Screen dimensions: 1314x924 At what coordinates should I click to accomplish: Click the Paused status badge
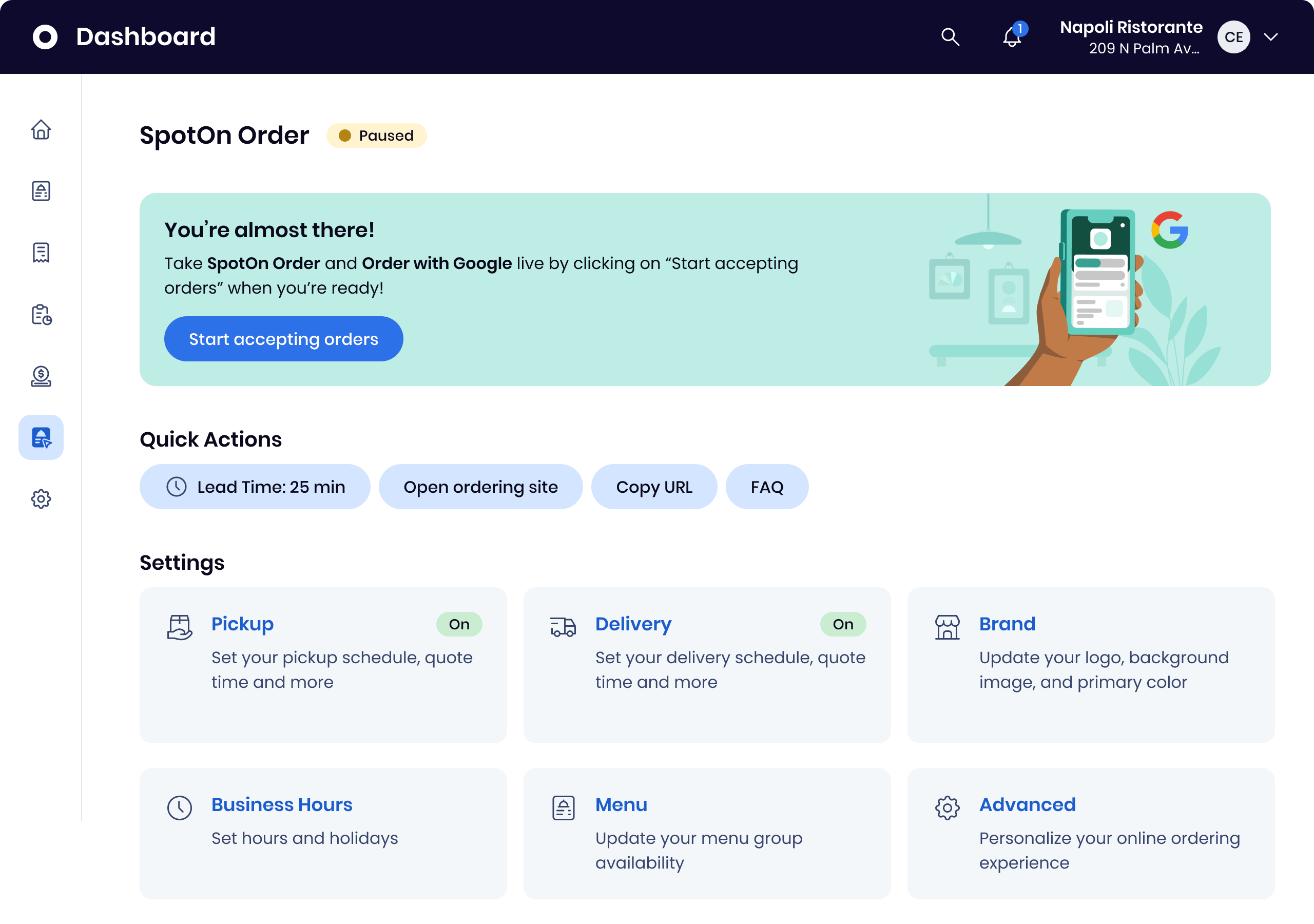376,136
